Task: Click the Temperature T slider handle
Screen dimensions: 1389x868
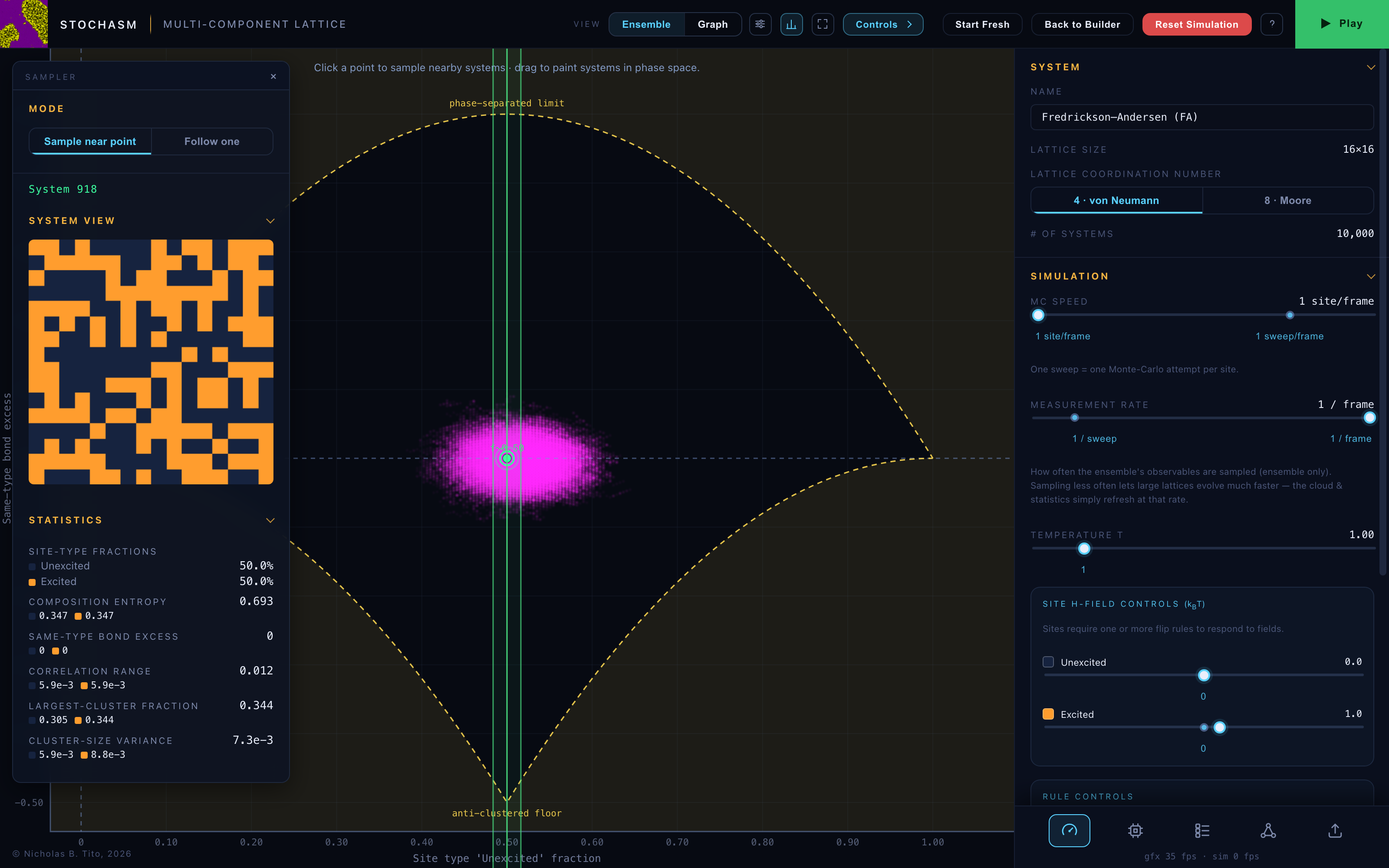Action: 1084,548
